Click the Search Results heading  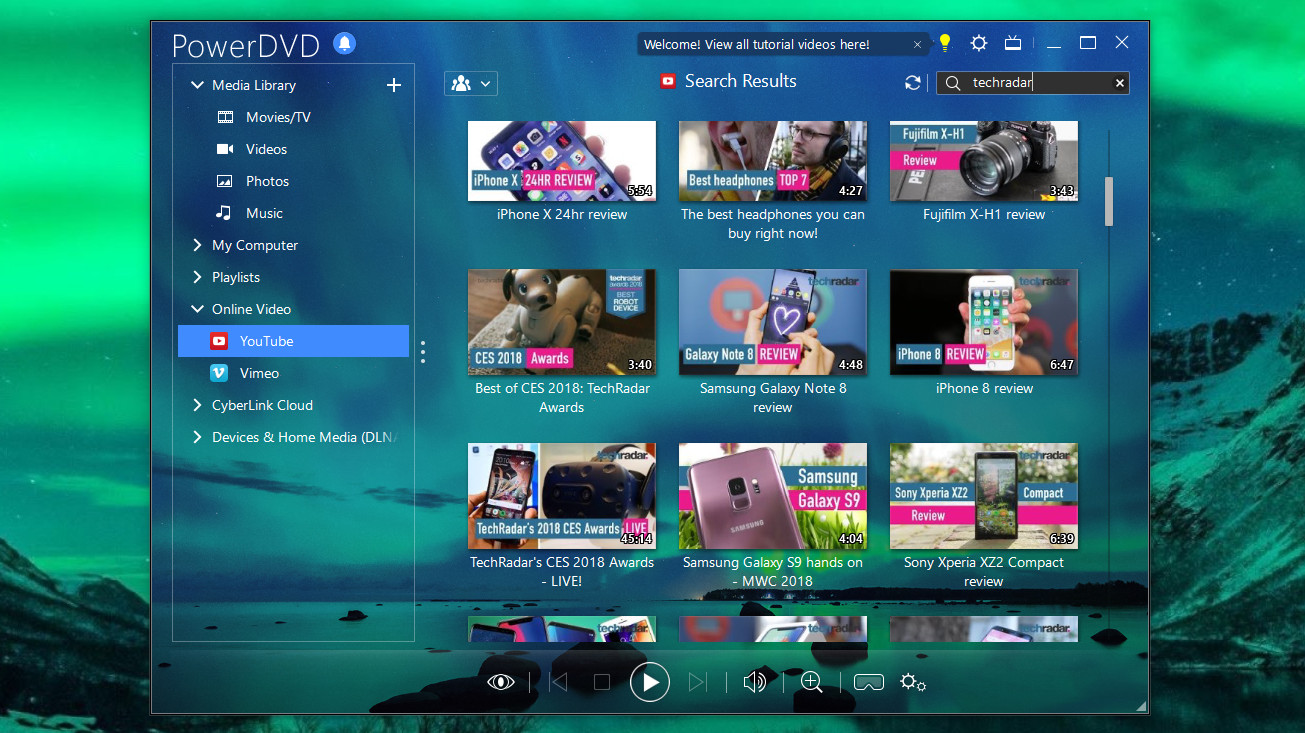pyautogui.click(x=741, y=81)
